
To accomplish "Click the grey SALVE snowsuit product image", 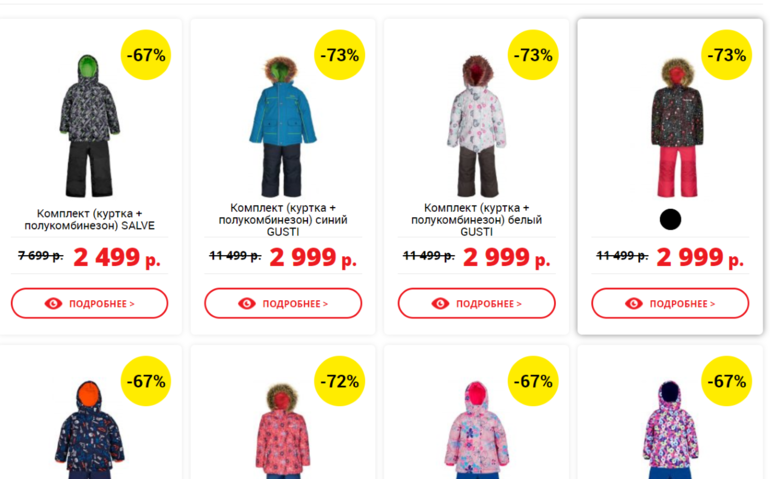I will point(90,125).
